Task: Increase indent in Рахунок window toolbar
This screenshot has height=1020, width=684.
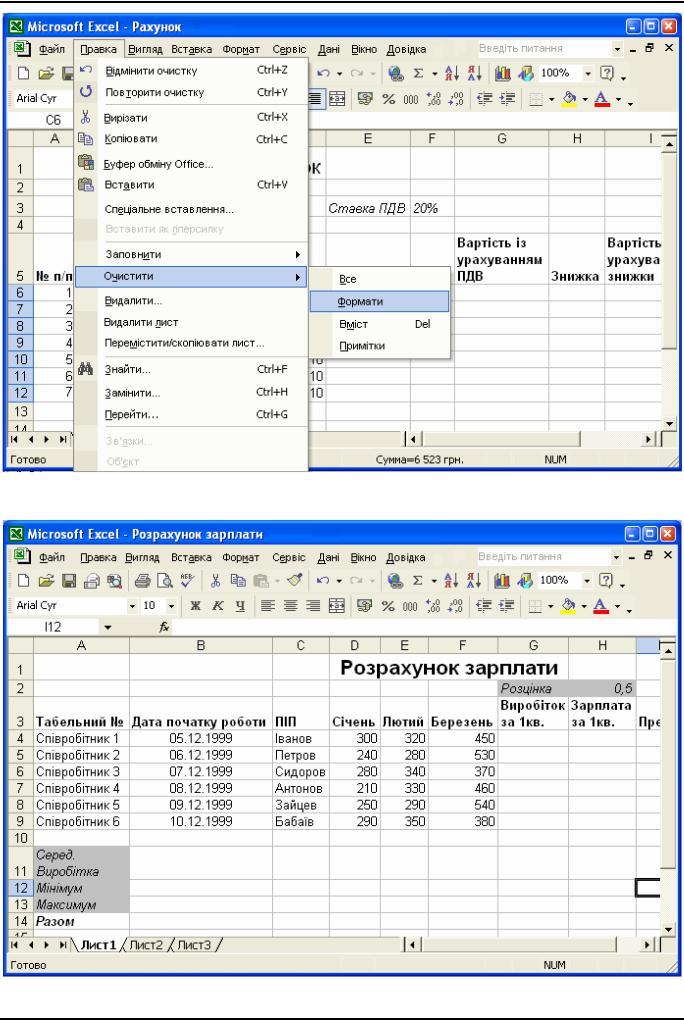Action: [x=507, y=99]
